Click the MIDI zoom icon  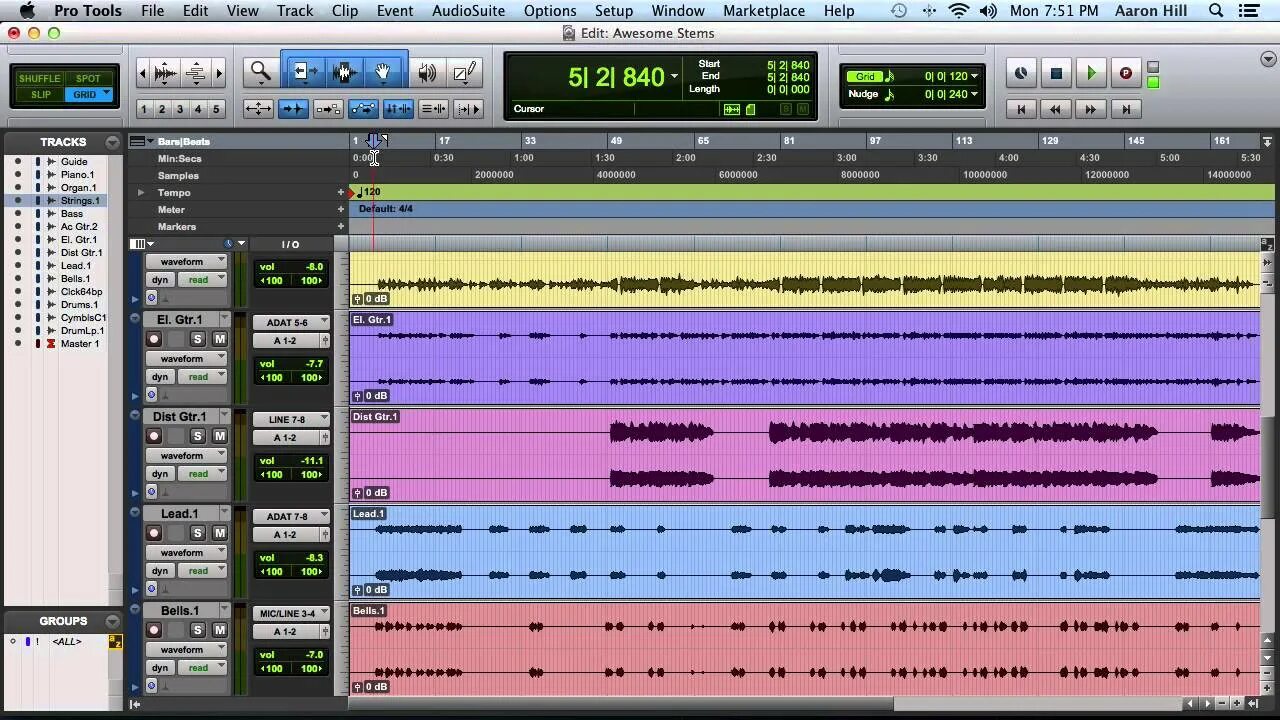click(196, 73)
